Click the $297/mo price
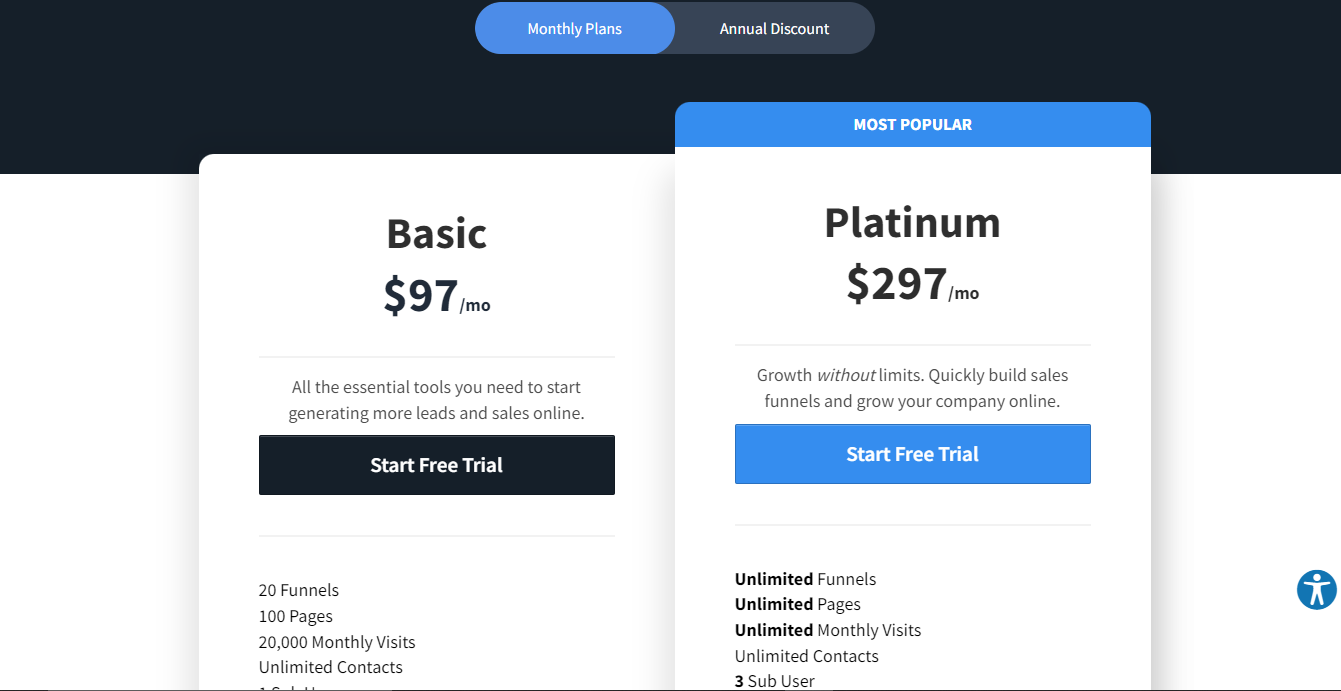The height and width of the screenshot is (691, 1341). click(x=912, y=285)
